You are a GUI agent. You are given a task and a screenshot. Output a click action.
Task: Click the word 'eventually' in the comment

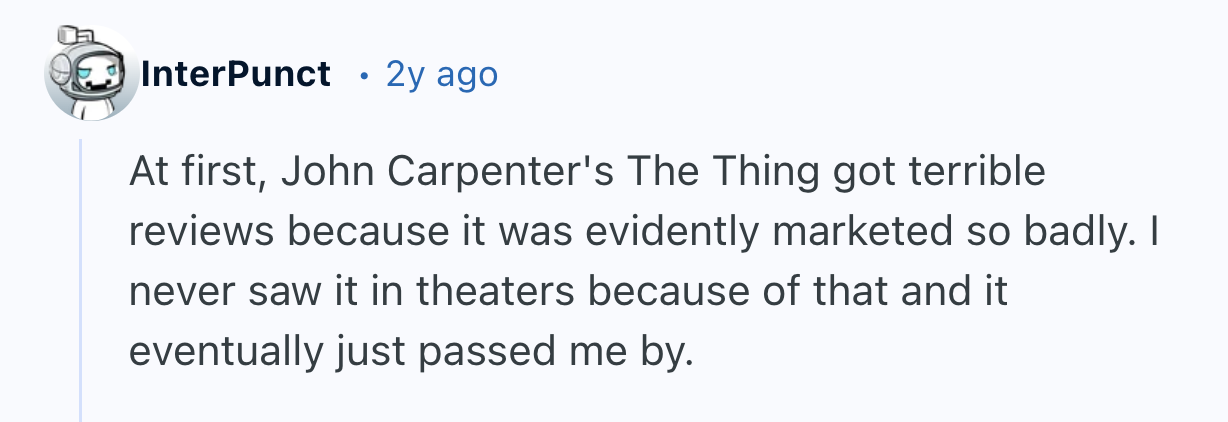[x=216, y=352]
